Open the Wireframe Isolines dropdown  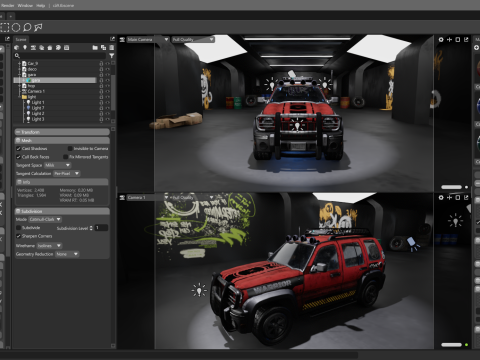coord(49,246)
